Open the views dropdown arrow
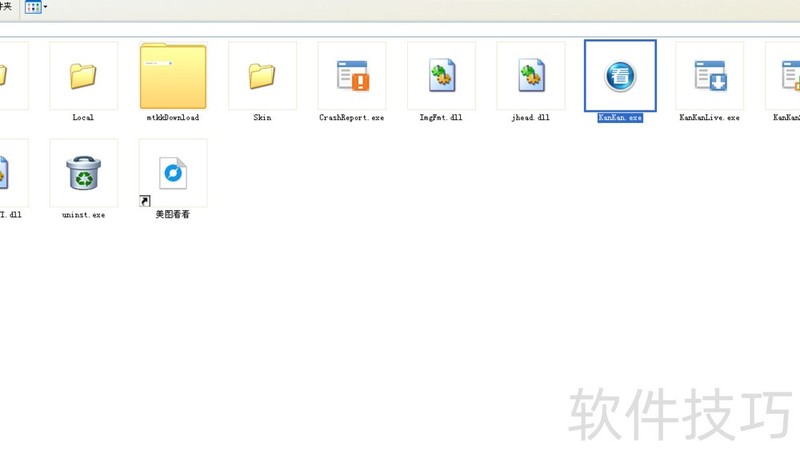The image size is (800, 474). 45,7
